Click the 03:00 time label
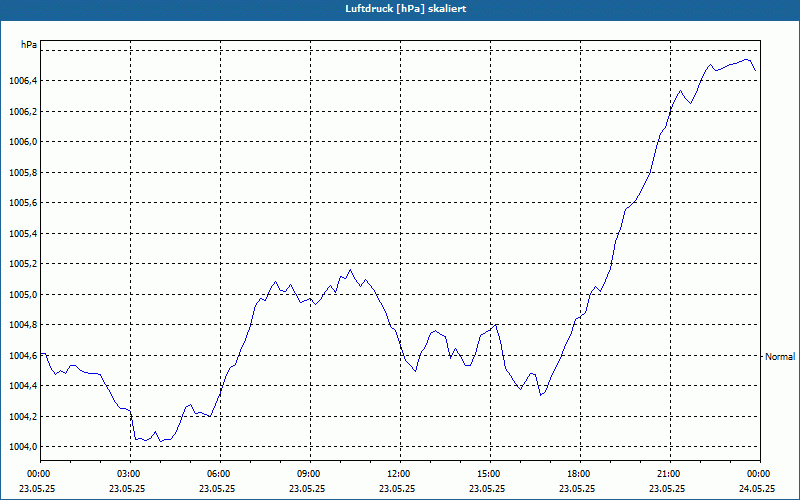 click(130, 474)
